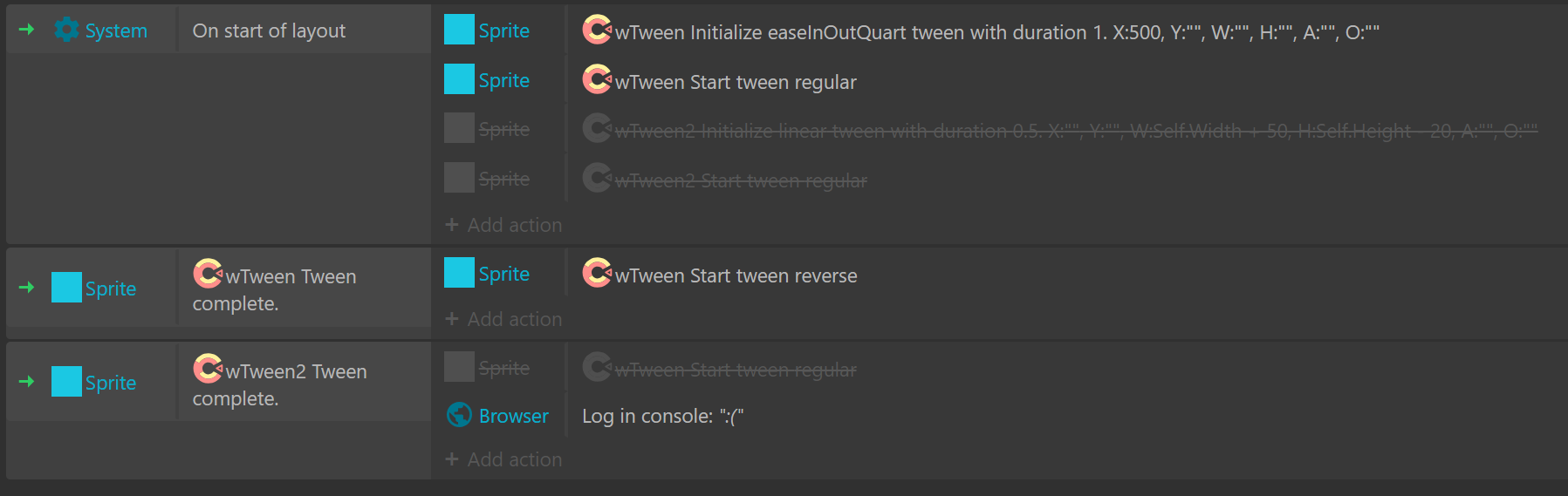Add action to On start of layout event
Viewport: 1568px width, 496px height.
[503, 225]
